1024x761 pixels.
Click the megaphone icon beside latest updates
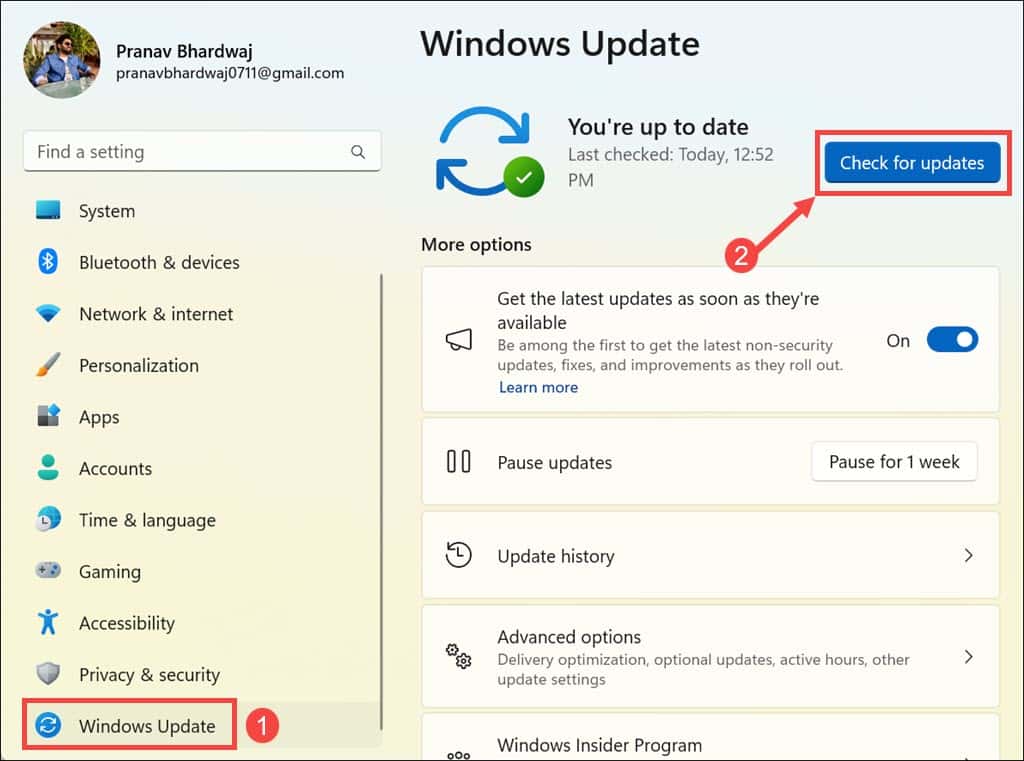click(458, 340)
